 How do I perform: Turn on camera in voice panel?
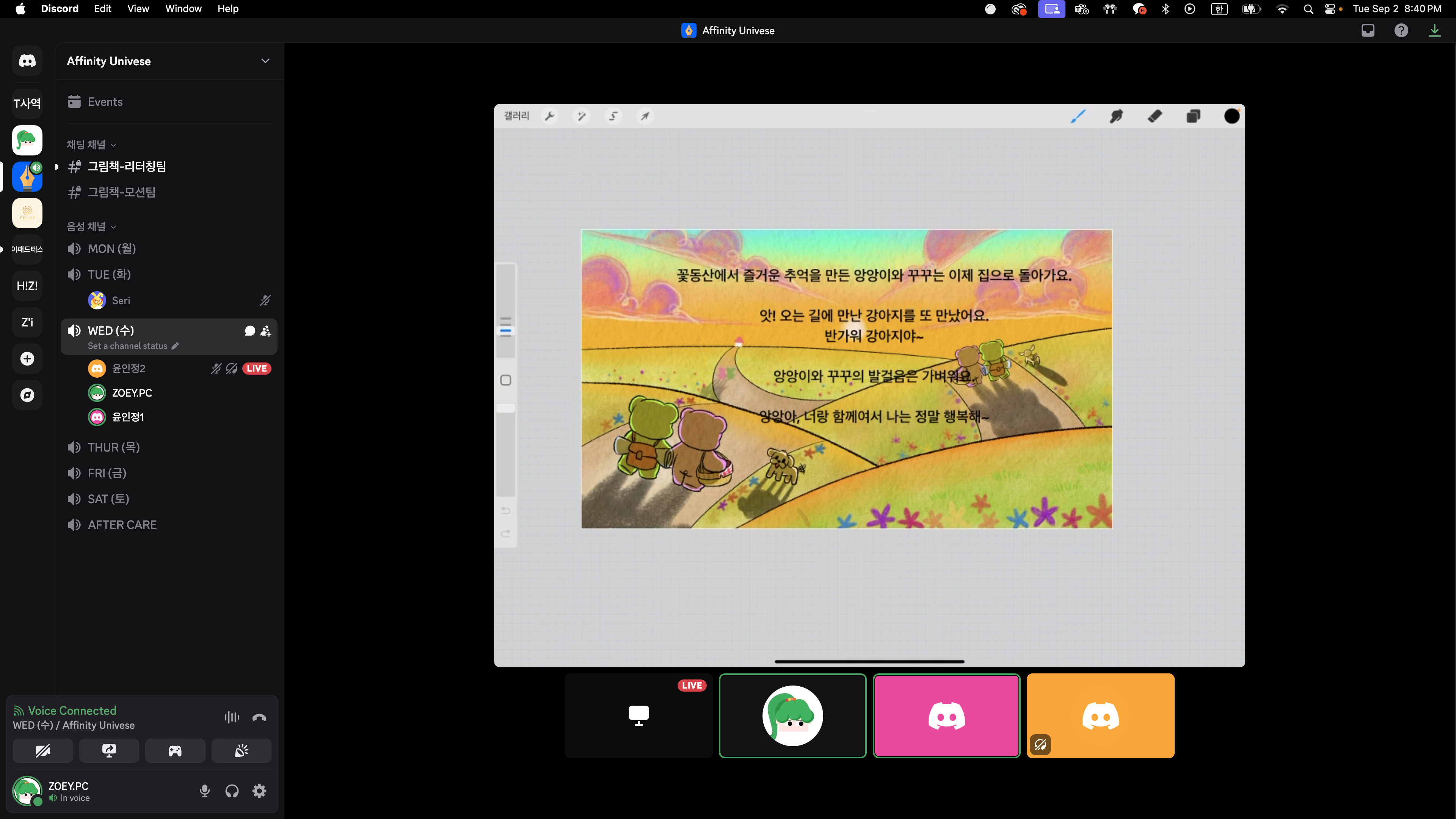point(43,751)
